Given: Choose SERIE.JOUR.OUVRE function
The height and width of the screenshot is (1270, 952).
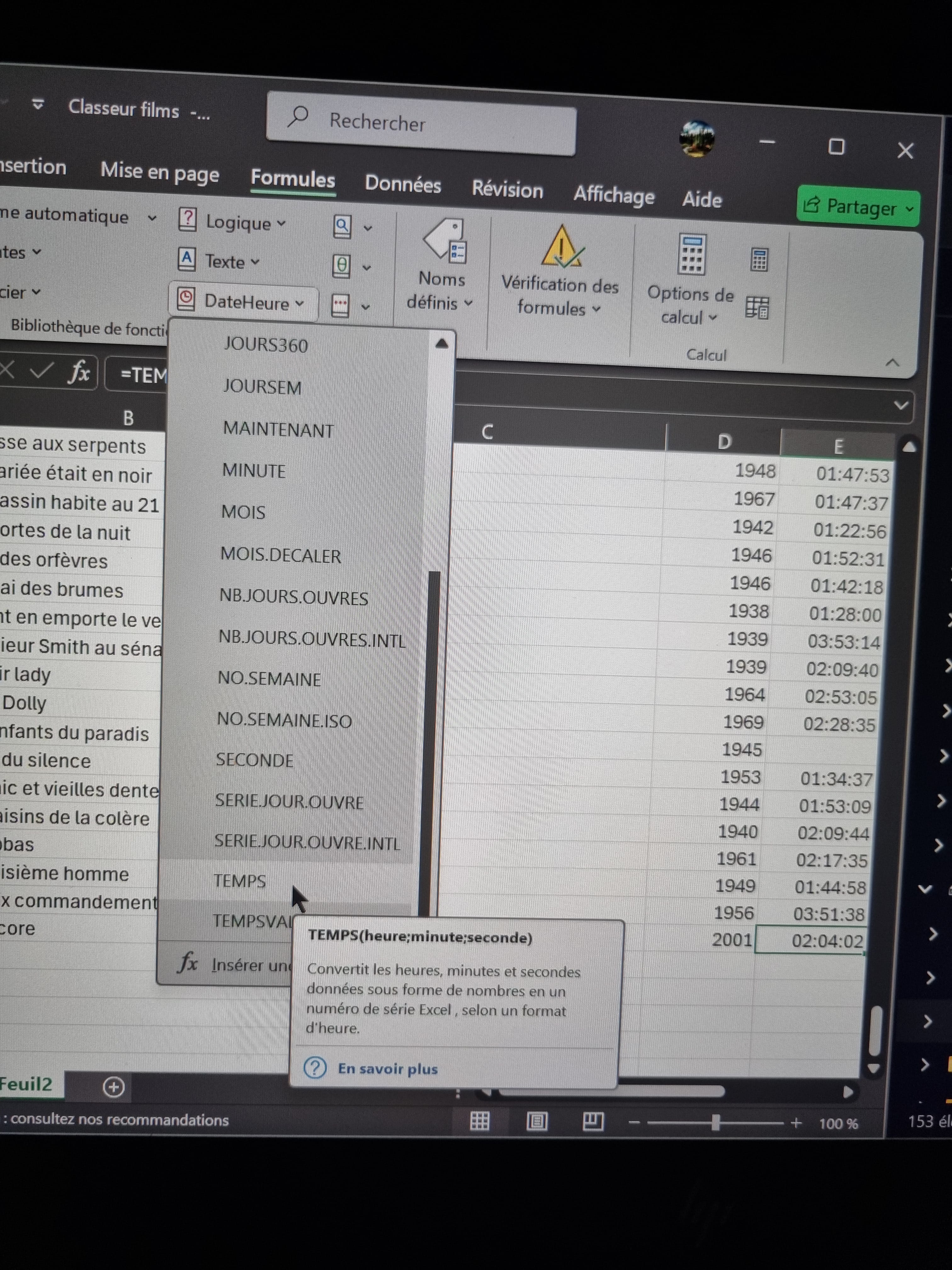Looking at the screenshot, I should click(289, 802).
